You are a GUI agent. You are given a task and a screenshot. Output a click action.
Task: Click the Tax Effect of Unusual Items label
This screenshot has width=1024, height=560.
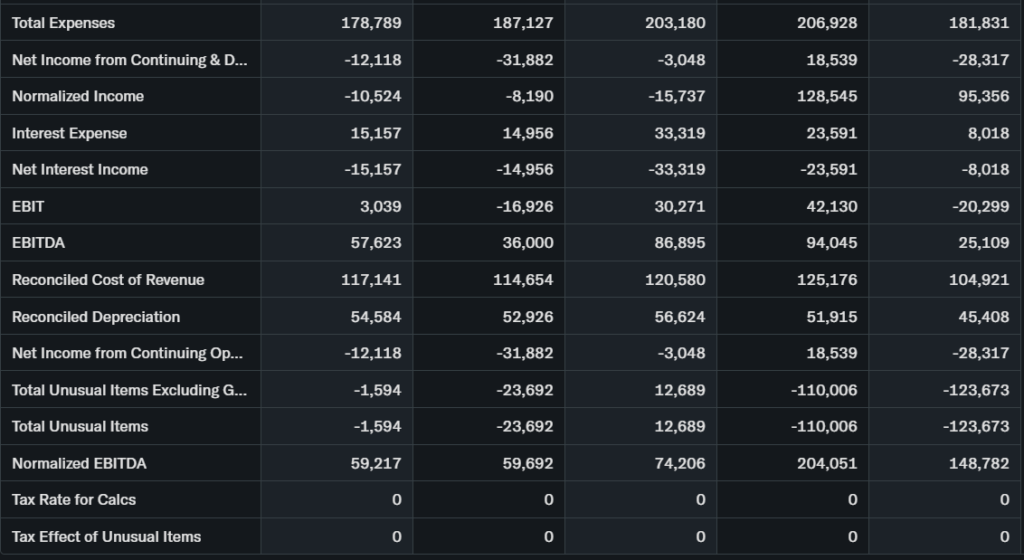(106, 537)
